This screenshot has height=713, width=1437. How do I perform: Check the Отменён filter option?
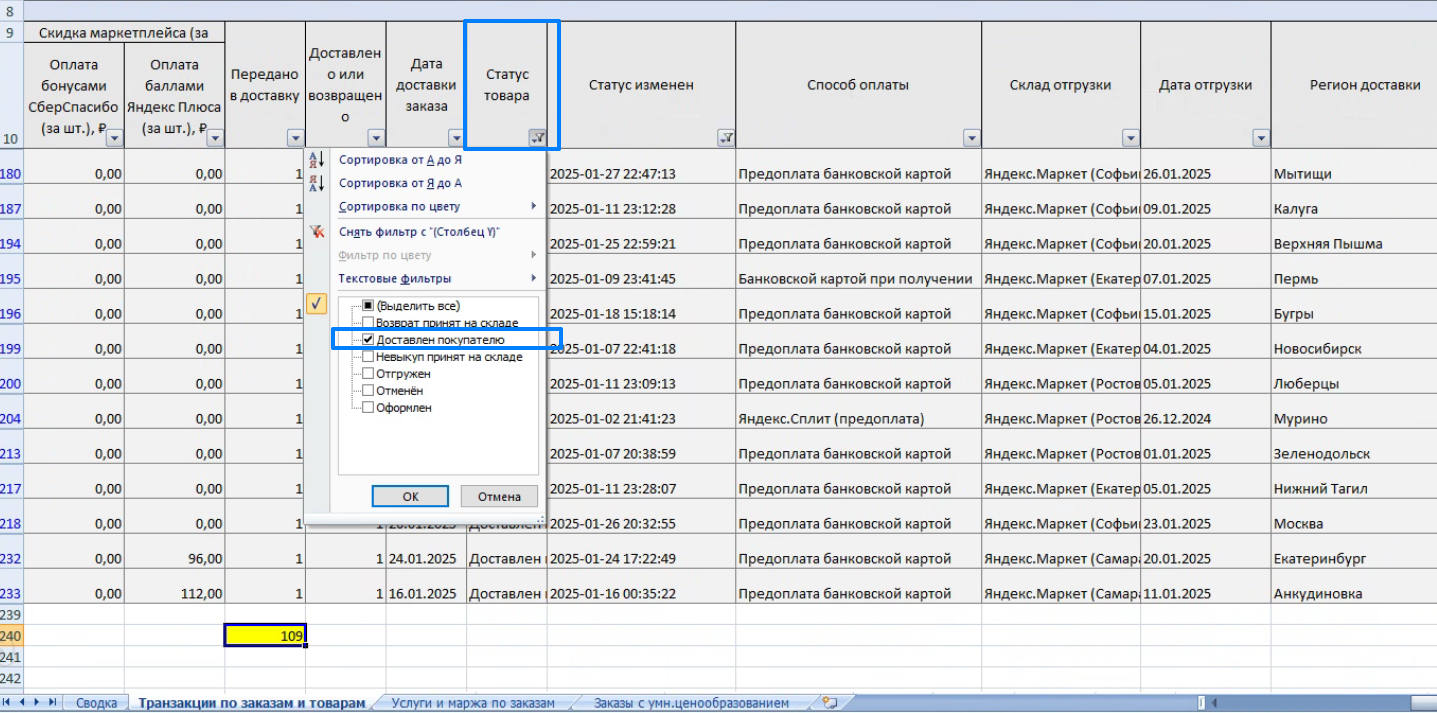tap(368, 391)
